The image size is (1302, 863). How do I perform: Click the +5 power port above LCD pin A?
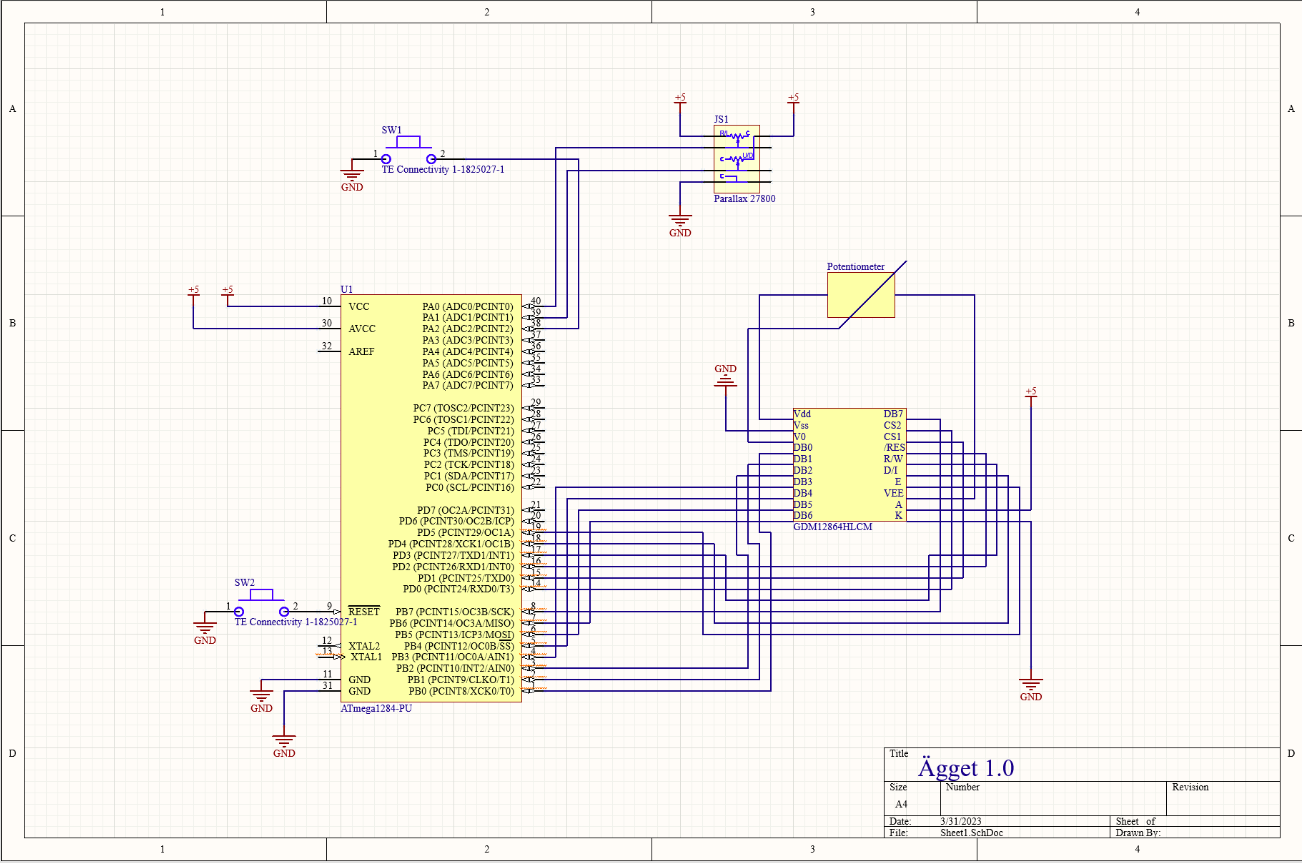(x=1031, y=392)
